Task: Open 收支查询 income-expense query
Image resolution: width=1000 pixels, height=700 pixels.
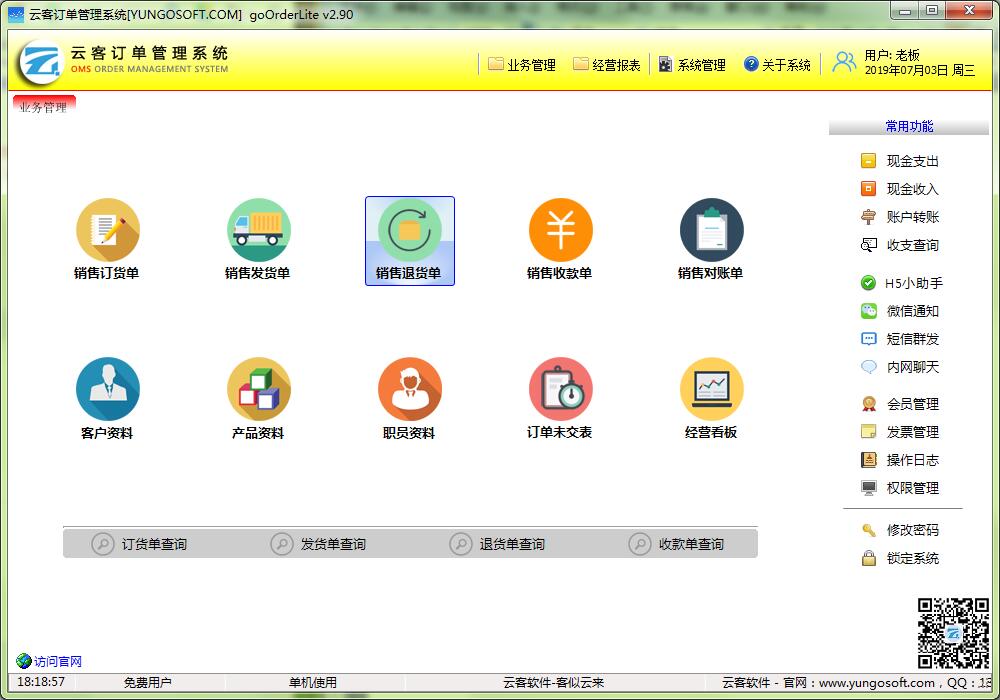Action: click(900, 245)
